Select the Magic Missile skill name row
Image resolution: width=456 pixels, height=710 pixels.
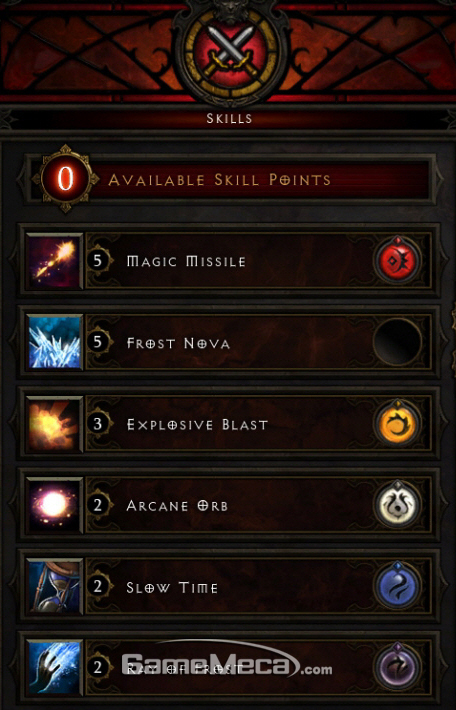click(x=226, y=261)
